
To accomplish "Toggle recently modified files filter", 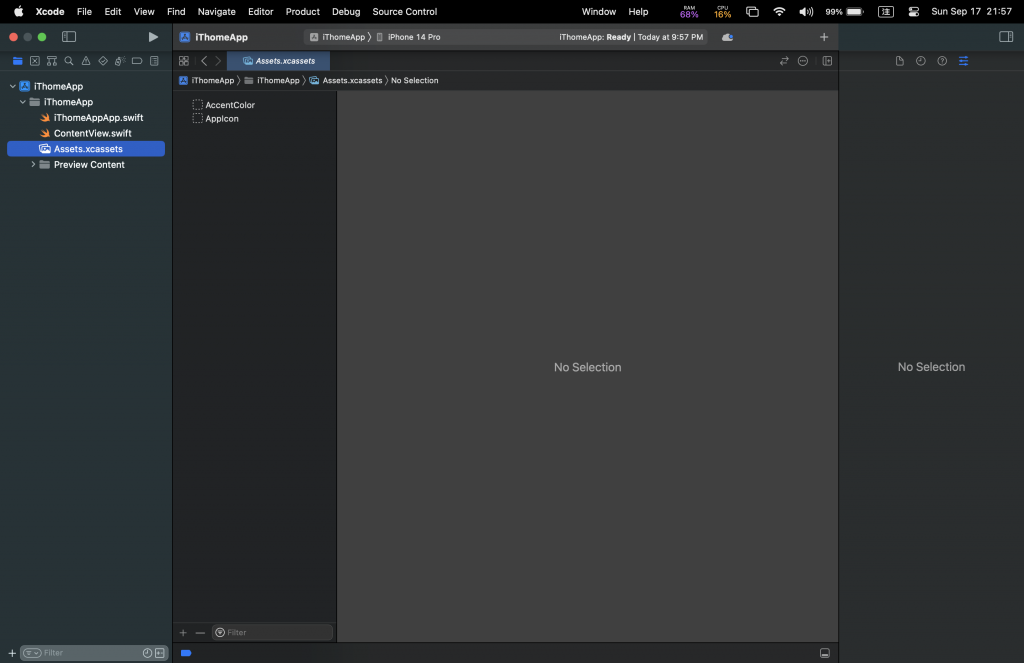I will click(147, 653).
